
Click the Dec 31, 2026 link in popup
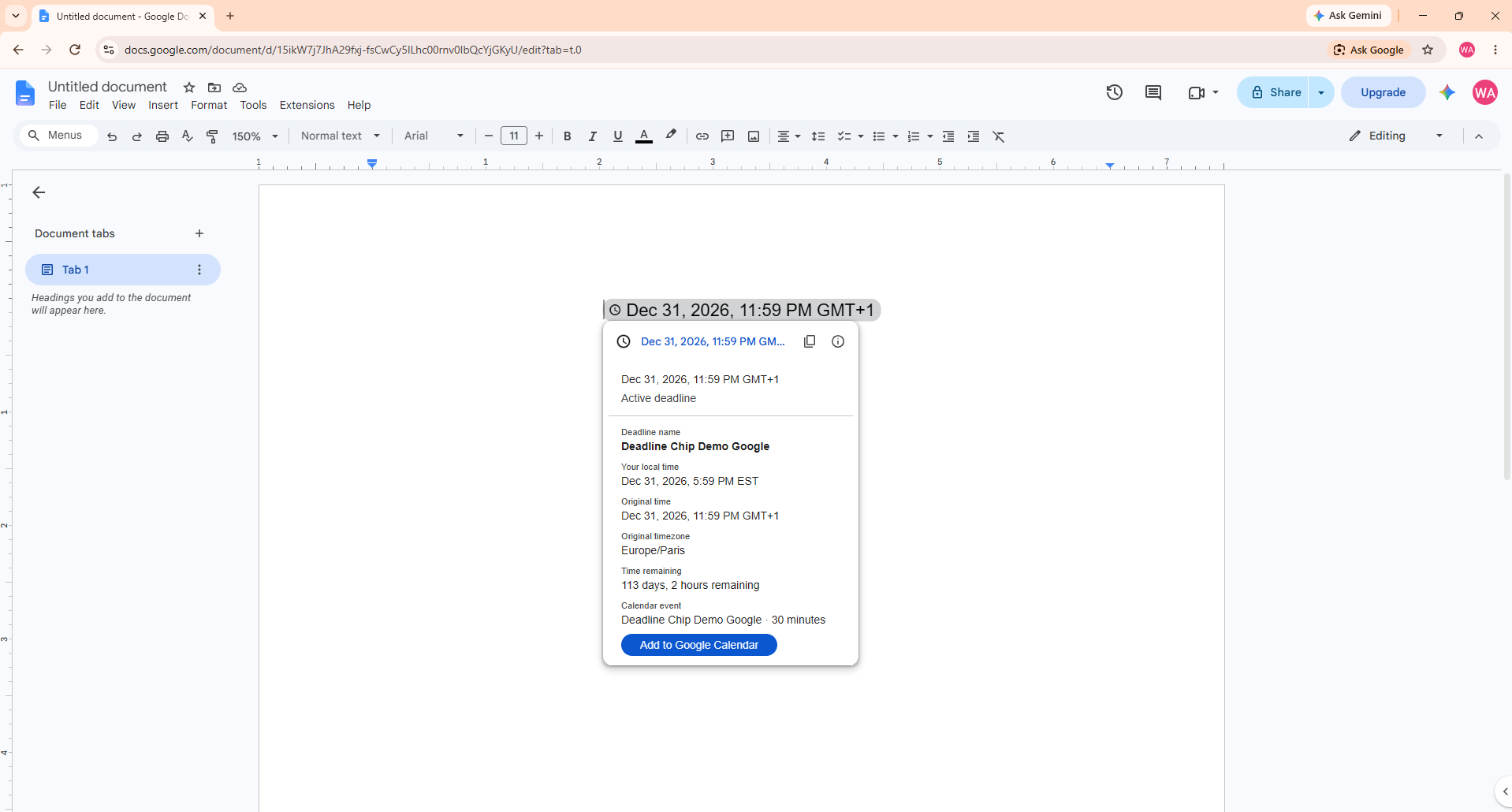click(x=713, y=341)
